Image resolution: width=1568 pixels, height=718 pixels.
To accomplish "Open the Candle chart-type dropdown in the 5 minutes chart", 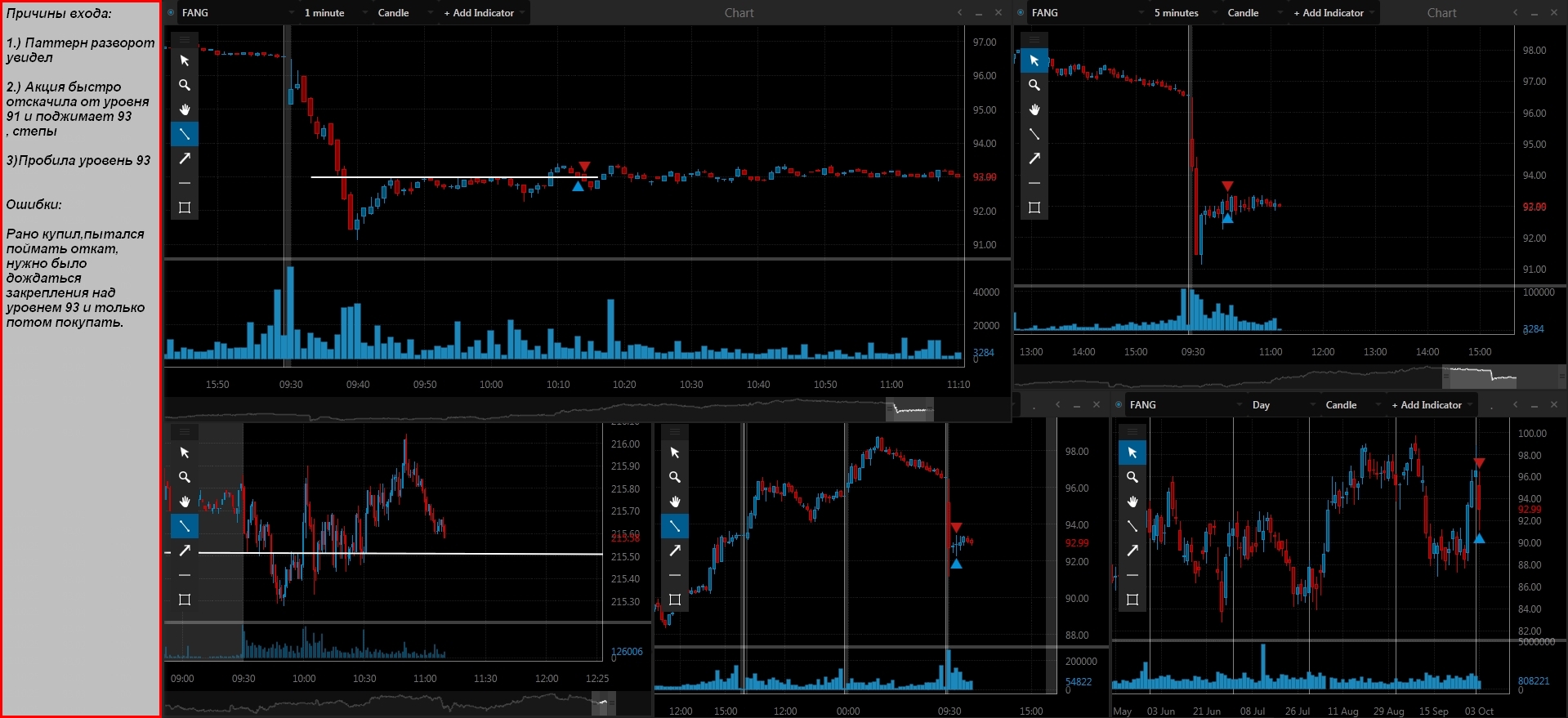I will (1254, 13).
